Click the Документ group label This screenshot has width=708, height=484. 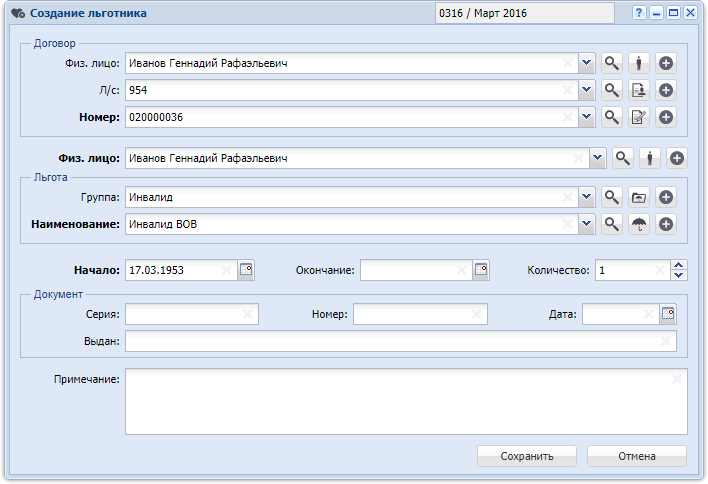[58, 294]
